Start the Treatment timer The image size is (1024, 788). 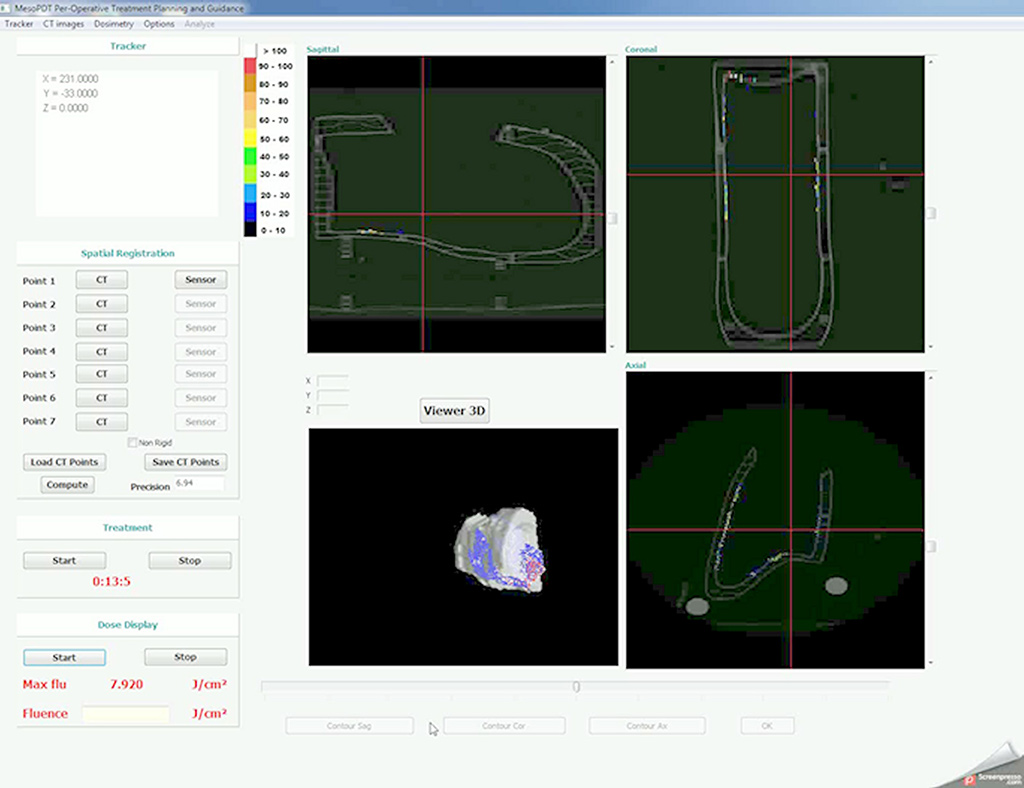[65, 561]
